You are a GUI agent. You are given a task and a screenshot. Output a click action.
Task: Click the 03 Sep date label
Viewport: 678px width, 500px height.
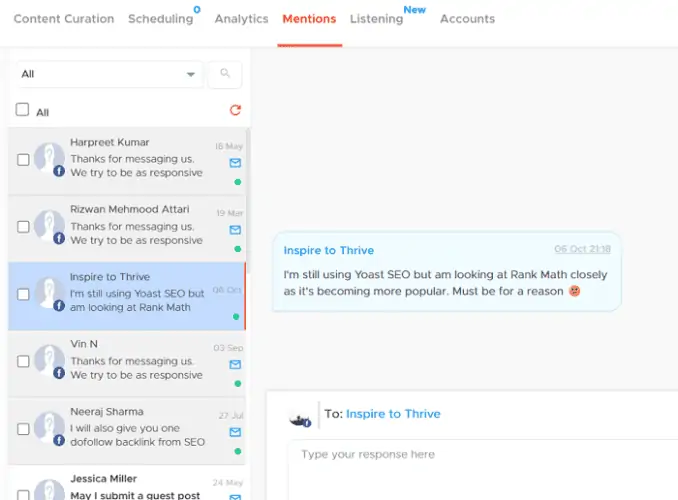228,348
